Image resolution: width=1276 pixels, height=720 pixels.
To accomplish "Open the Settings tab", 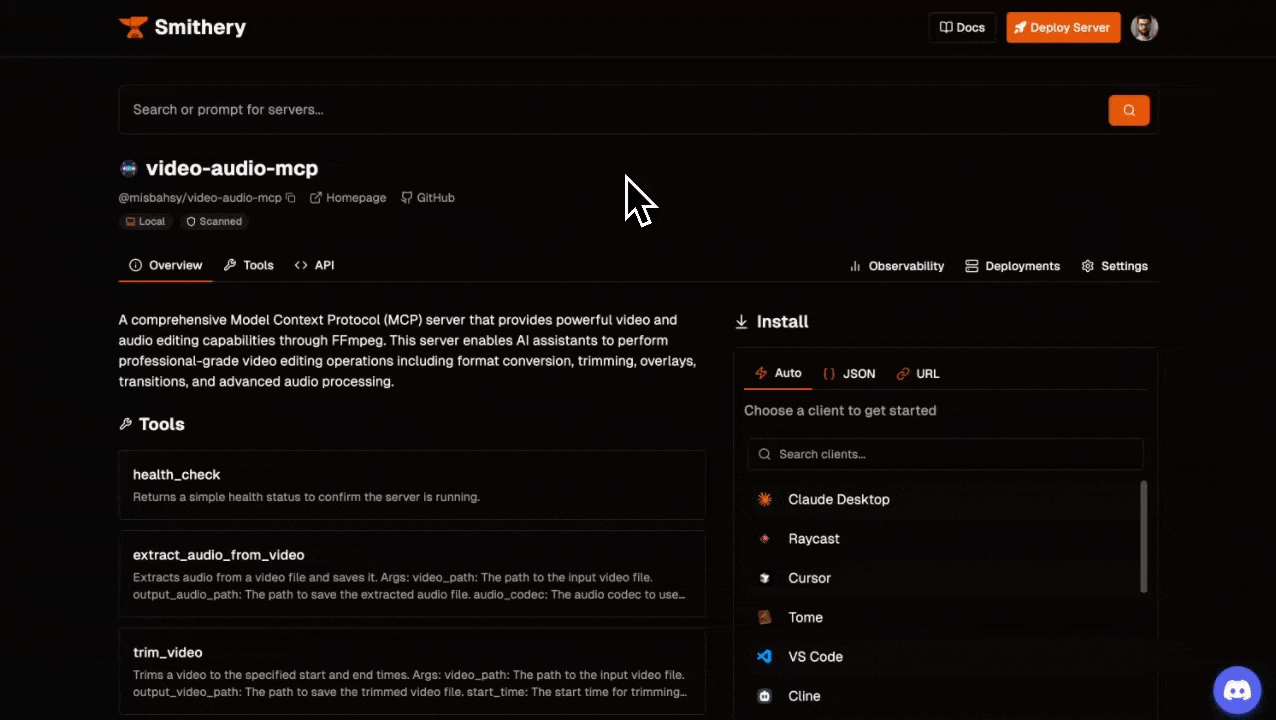I will [x=1114, y=266].
